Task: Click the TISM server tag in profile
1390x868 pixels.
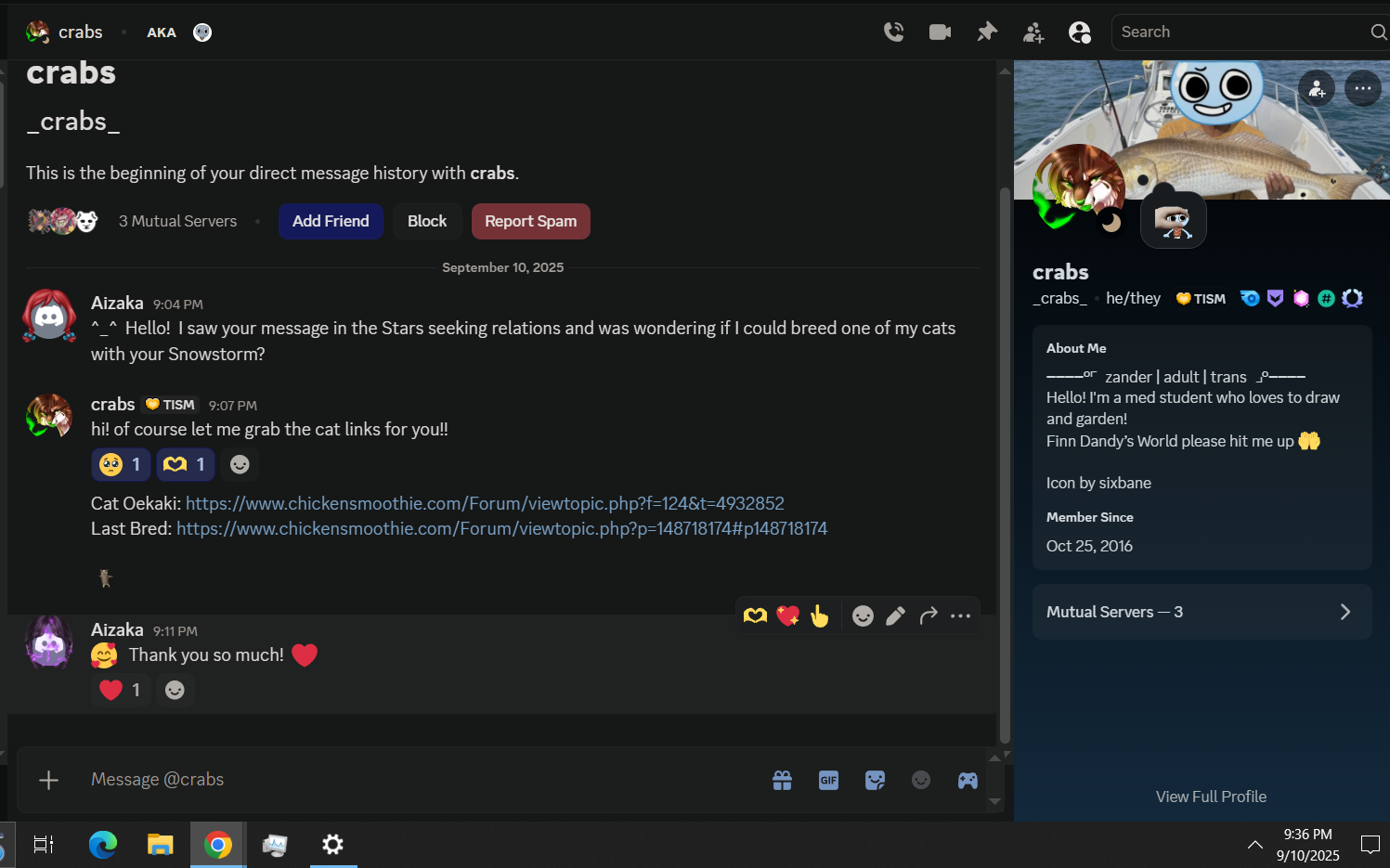Action: coord(1201,299)
